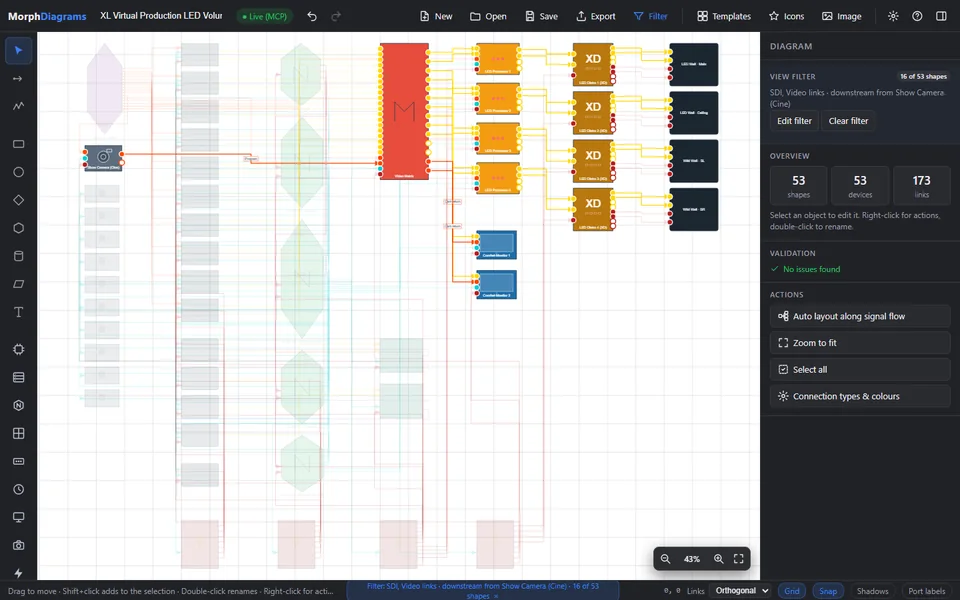The width and height of the screenshot is (960, 600).
Task: Select the clock device tool
Action: pos(18,489)
